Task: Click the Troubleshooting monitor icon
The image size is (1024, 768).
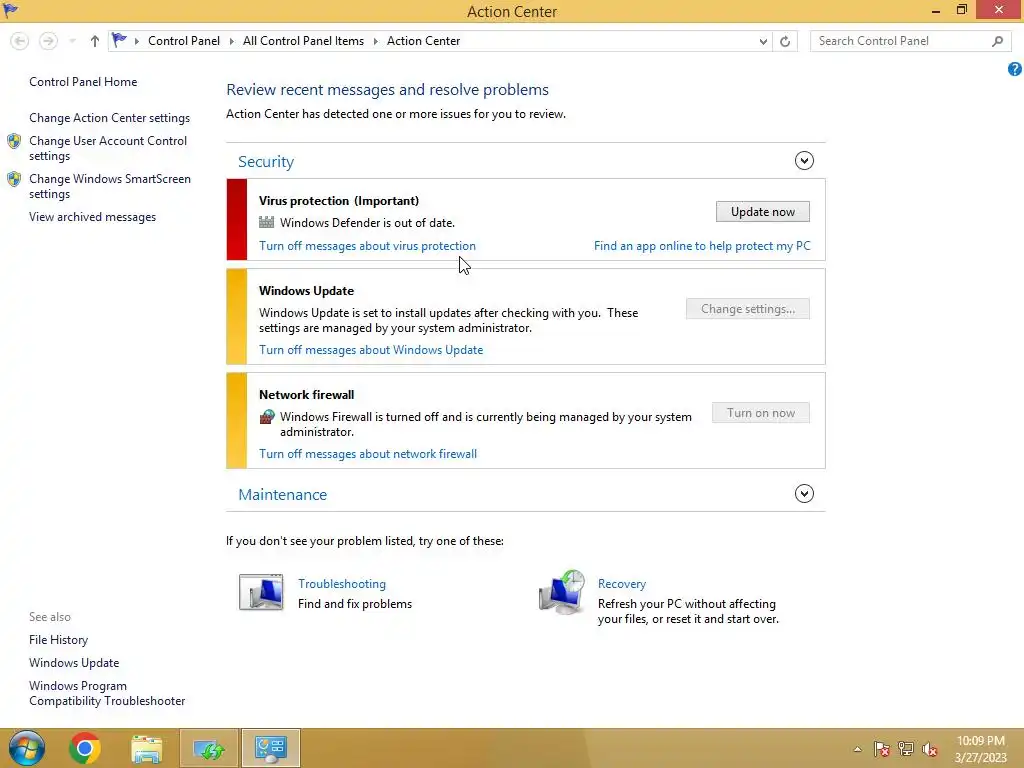Action: 261,592
